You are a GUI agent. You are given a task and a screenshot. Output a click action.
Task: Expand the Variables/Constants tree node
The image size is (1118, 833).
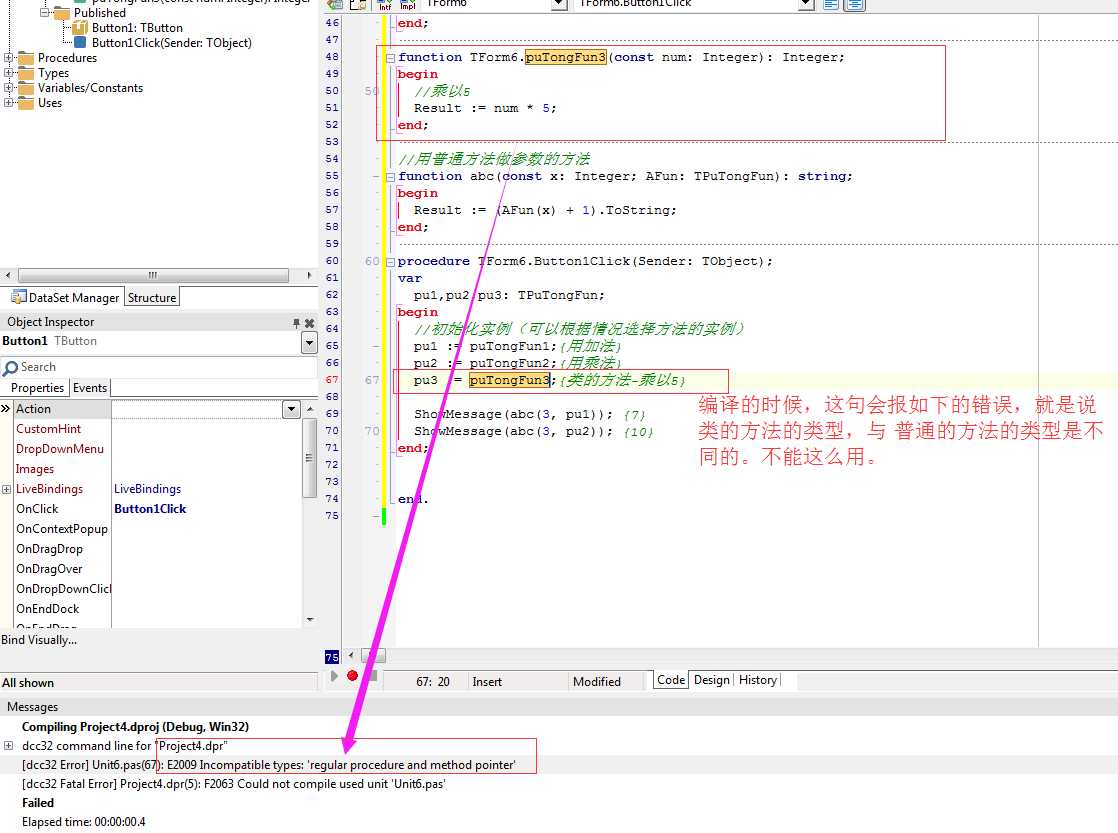click(x=8, y=88)
